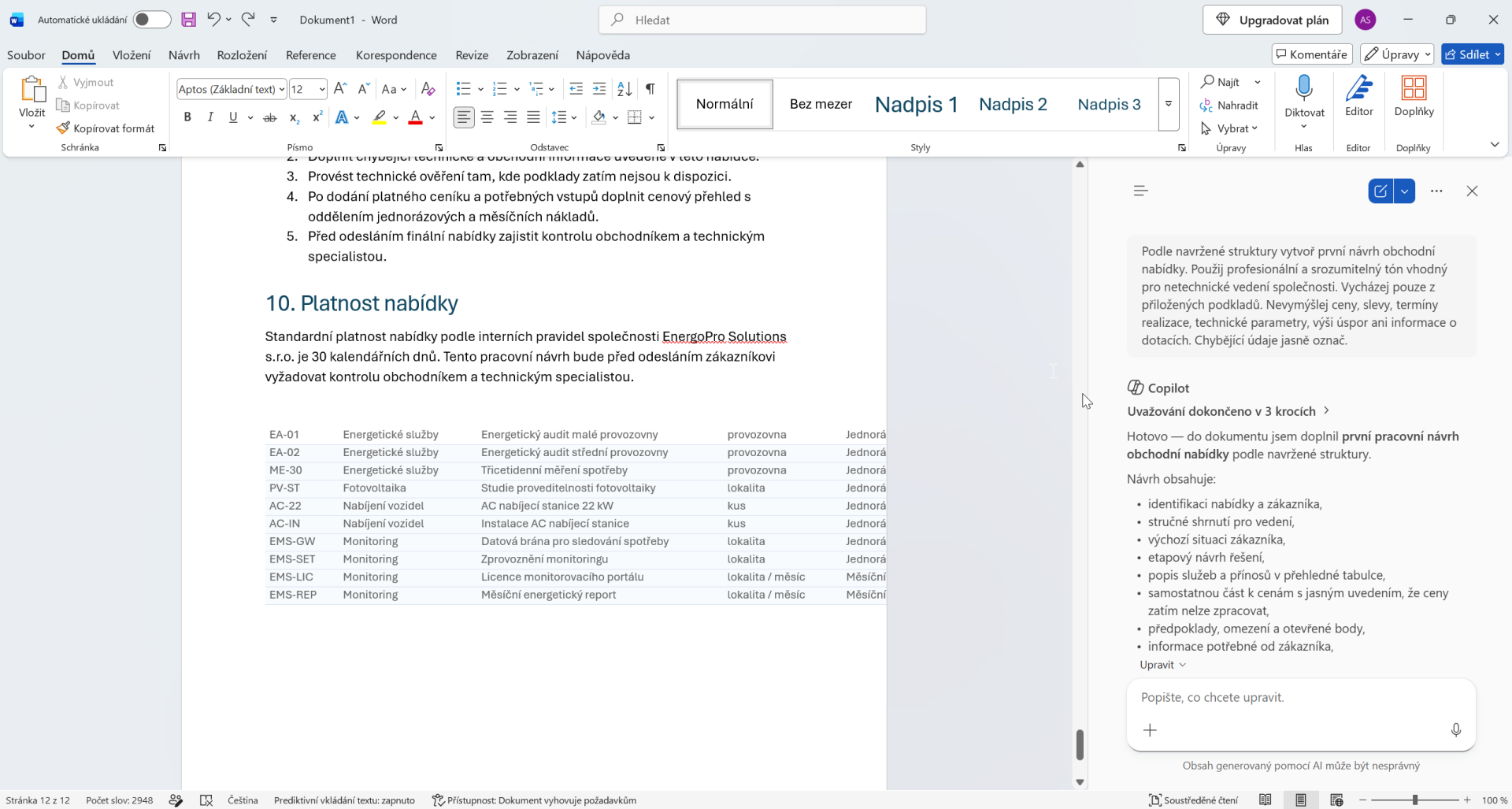The width and height of the screenshot is (1512, 809).
Task: Open the font color red swatch
Action: click(x=415, y=117)
